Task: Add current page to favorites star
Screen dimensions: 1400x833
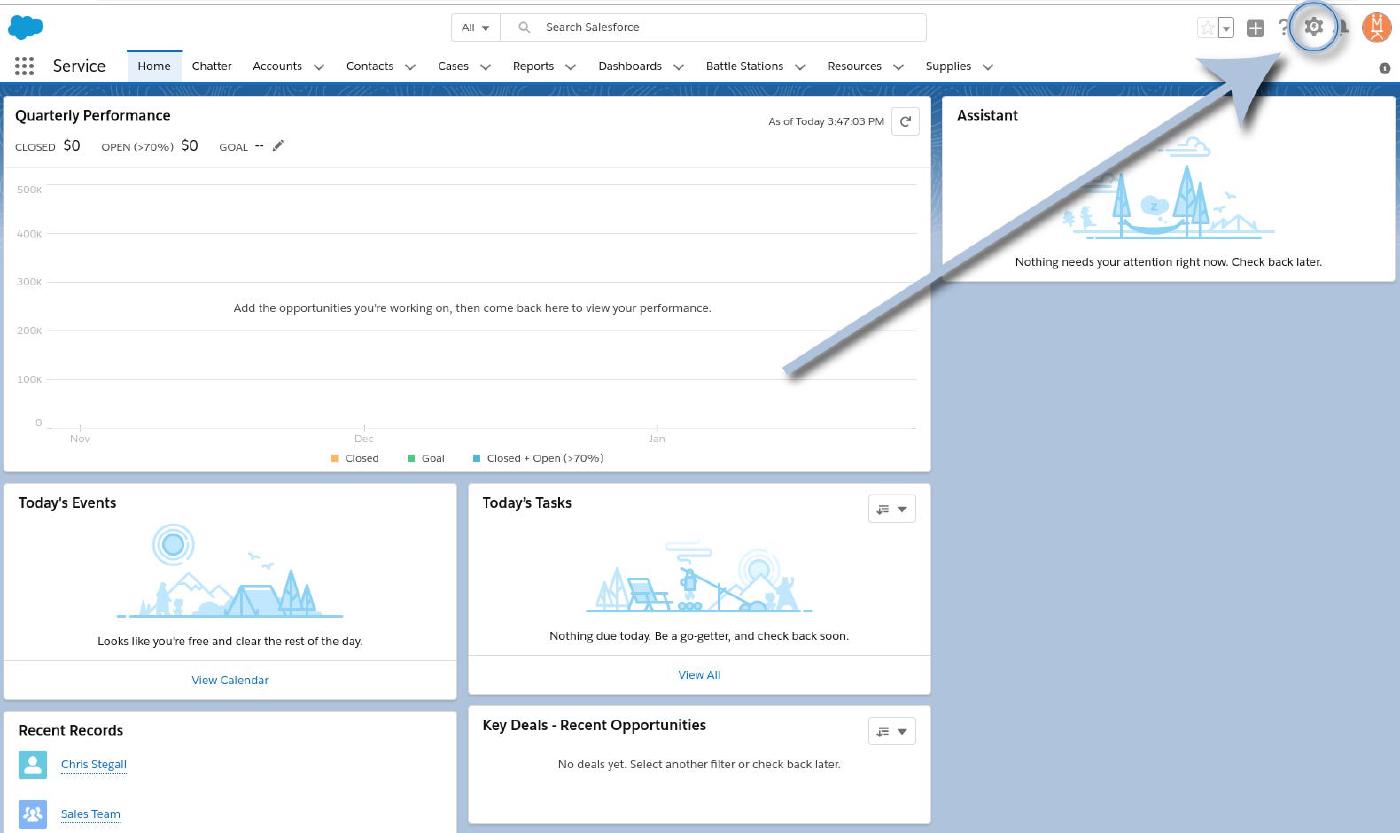Action: click(1207, 28)
